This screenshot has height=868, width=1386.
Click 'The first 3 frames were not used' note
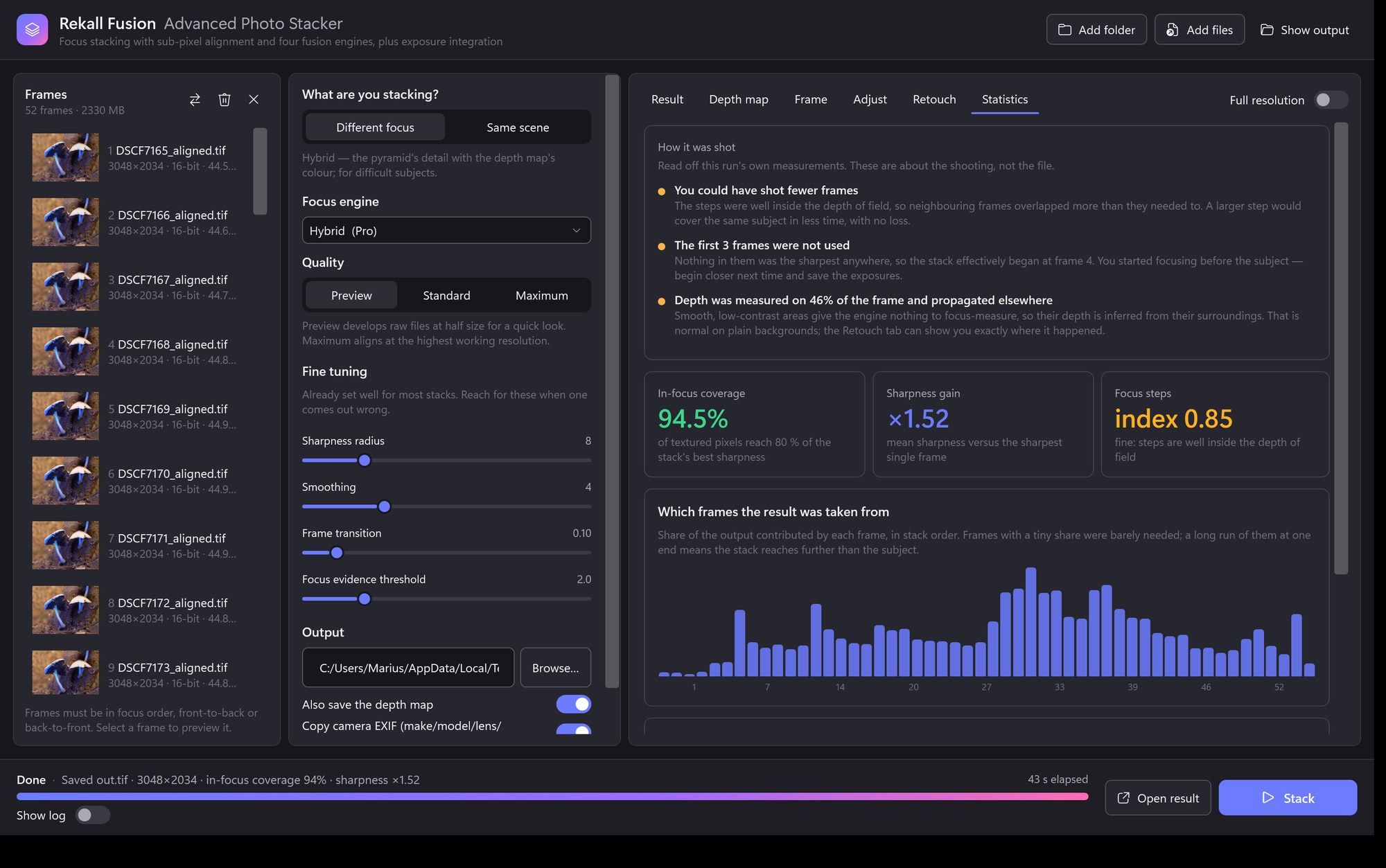pos(762,245)
